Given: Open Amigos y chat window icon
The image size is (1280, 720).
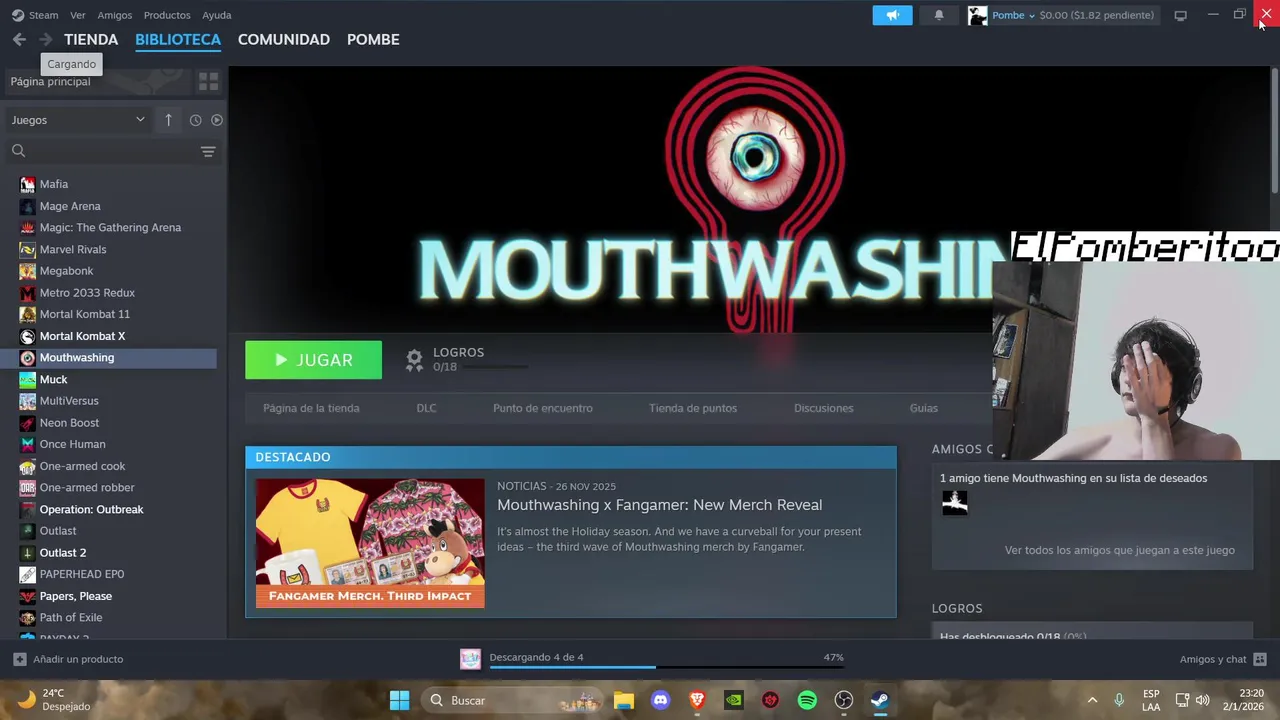Looking at the screenshot, I should click(x=1260, y=659).
